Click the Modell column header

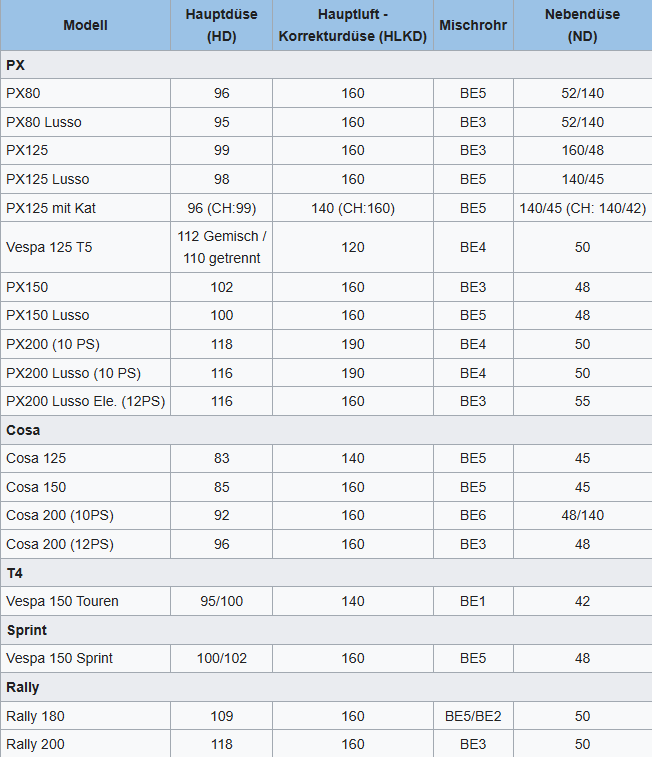[85, 25]
